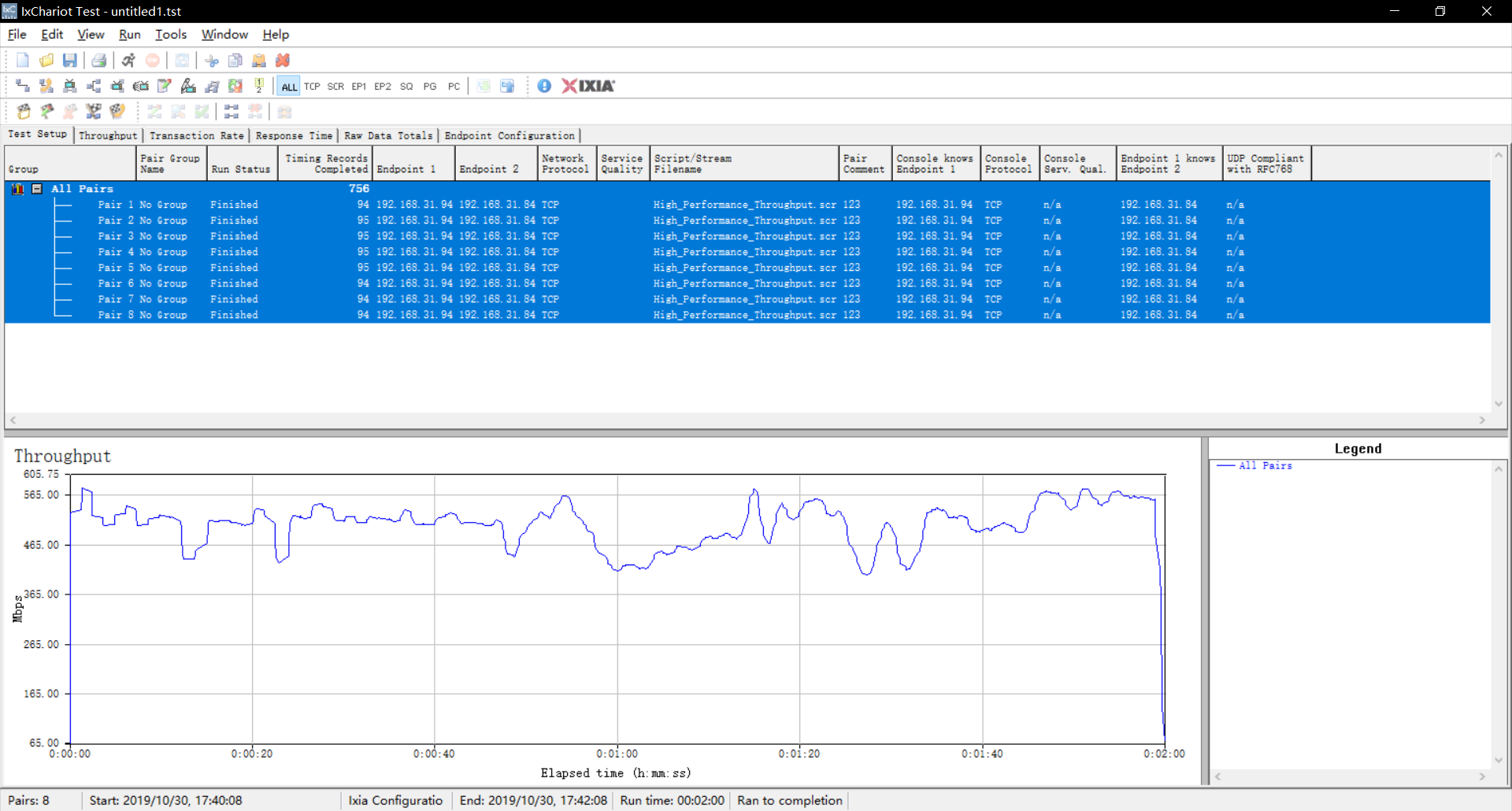Image resolution: width=1512 pixels, height=811 pixels.
Task: Add a video multicast group icon
Action: [117, 86]
